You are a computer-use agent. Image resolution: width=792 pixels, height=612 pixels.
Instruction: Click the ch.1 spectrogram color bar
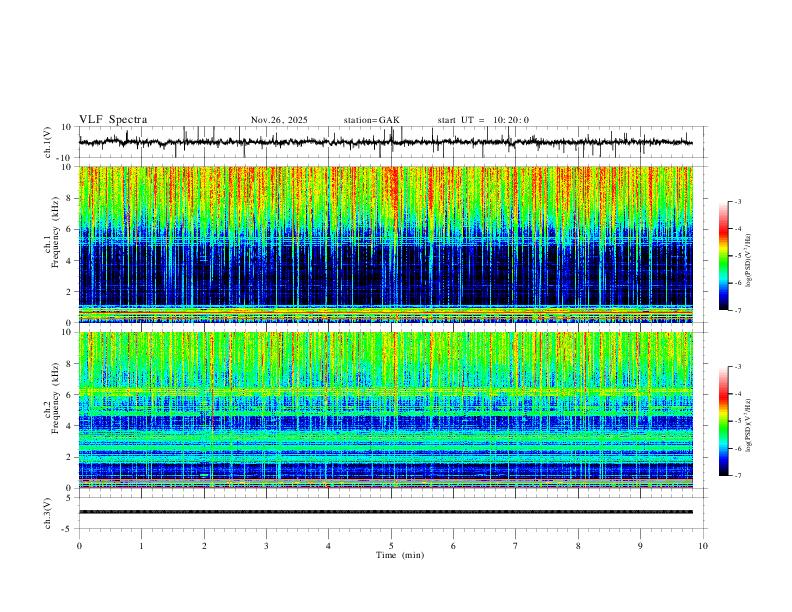click(x=723, y=256)
